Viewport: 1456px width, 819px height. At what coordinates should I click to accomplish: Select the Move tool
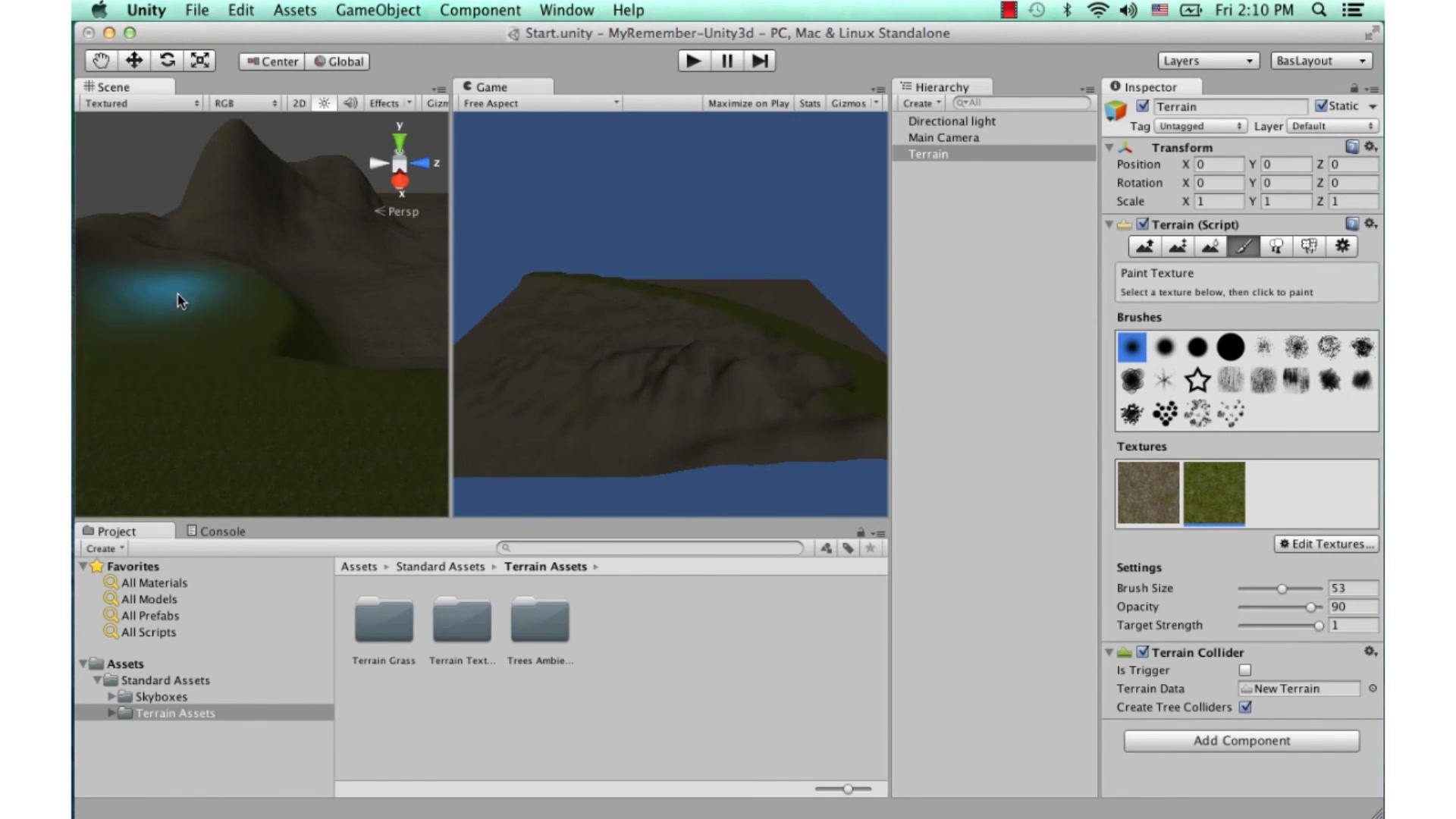(134, 61)
